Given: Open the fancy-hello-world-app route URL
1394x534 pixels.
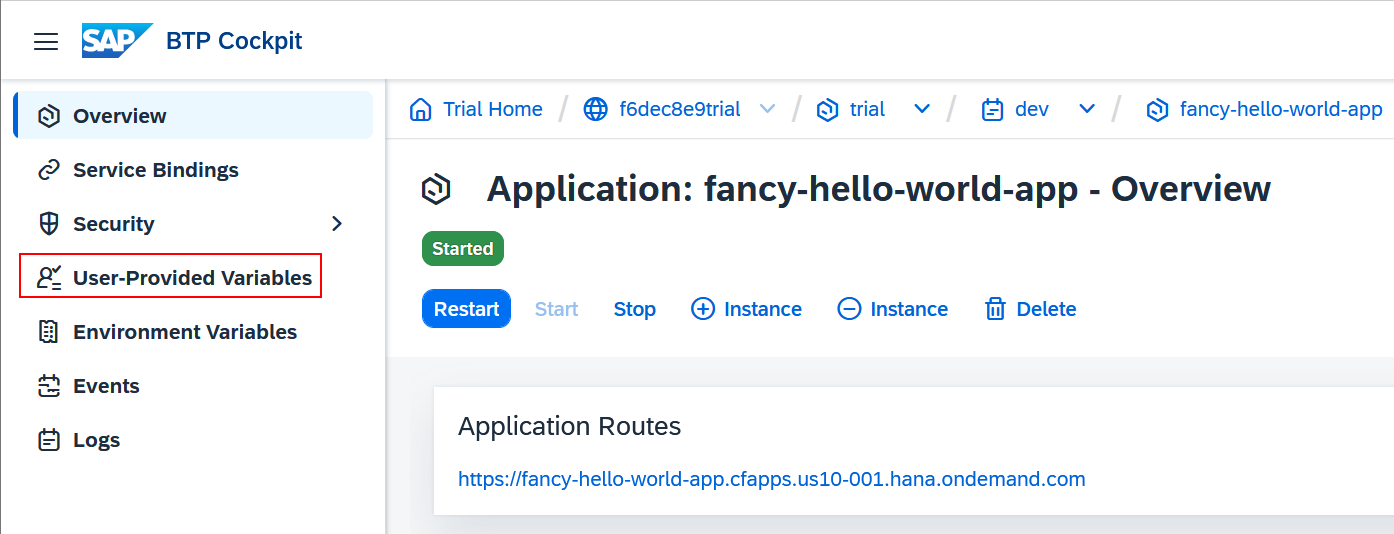Looking at the screenshot, I should coord(771,479).
